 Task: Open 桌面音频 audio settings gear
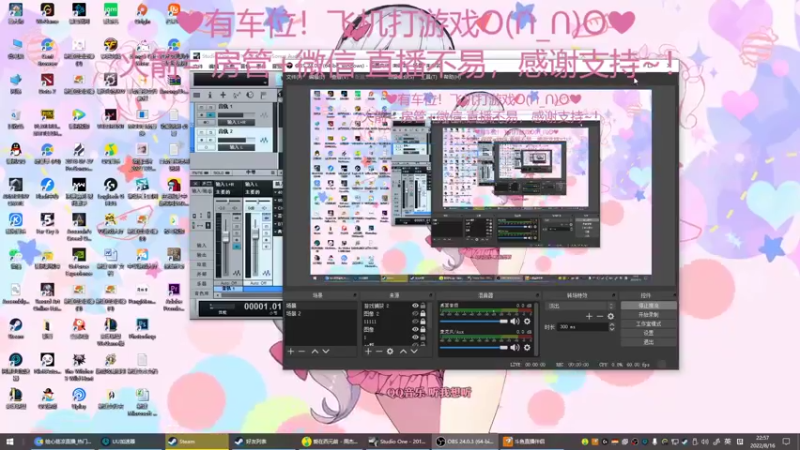pos(527,321)
